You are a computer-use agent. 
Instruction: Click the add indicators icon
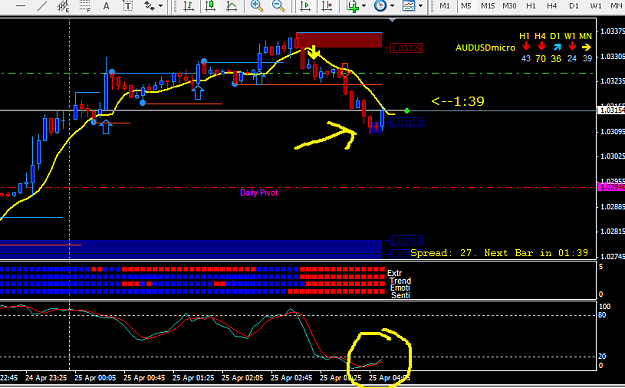pos(353,6)
